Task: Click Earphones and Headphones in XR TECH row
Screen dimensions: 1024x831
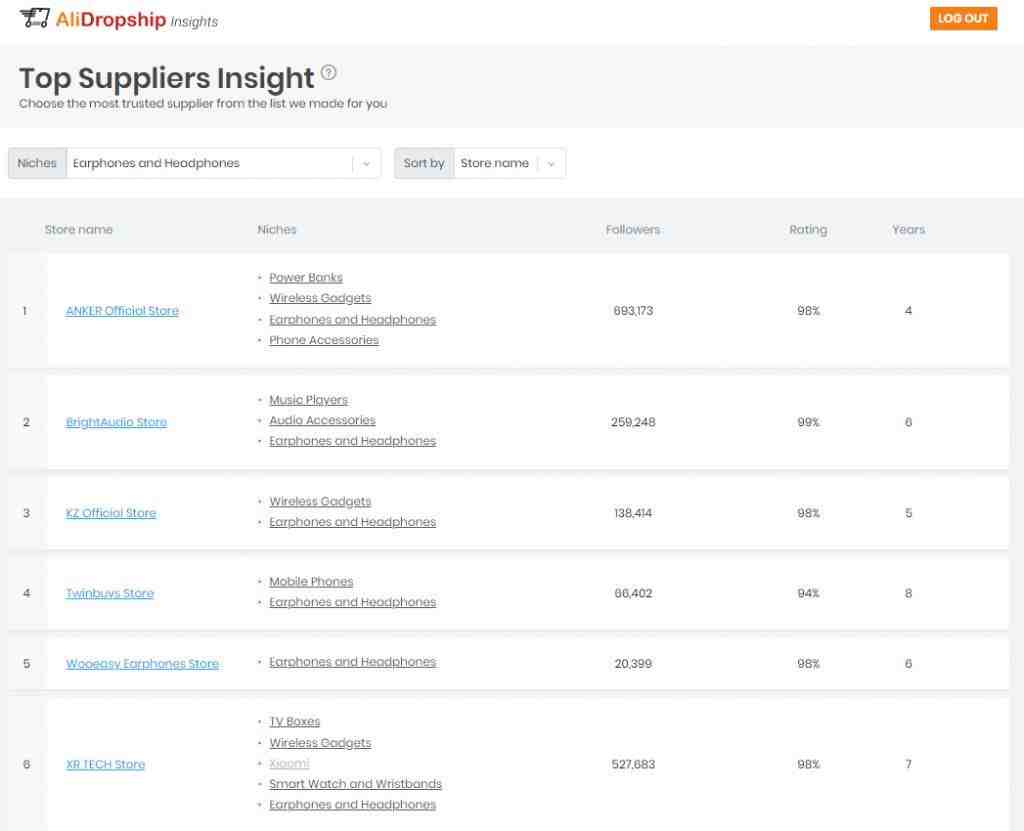Action: (353, 805)
